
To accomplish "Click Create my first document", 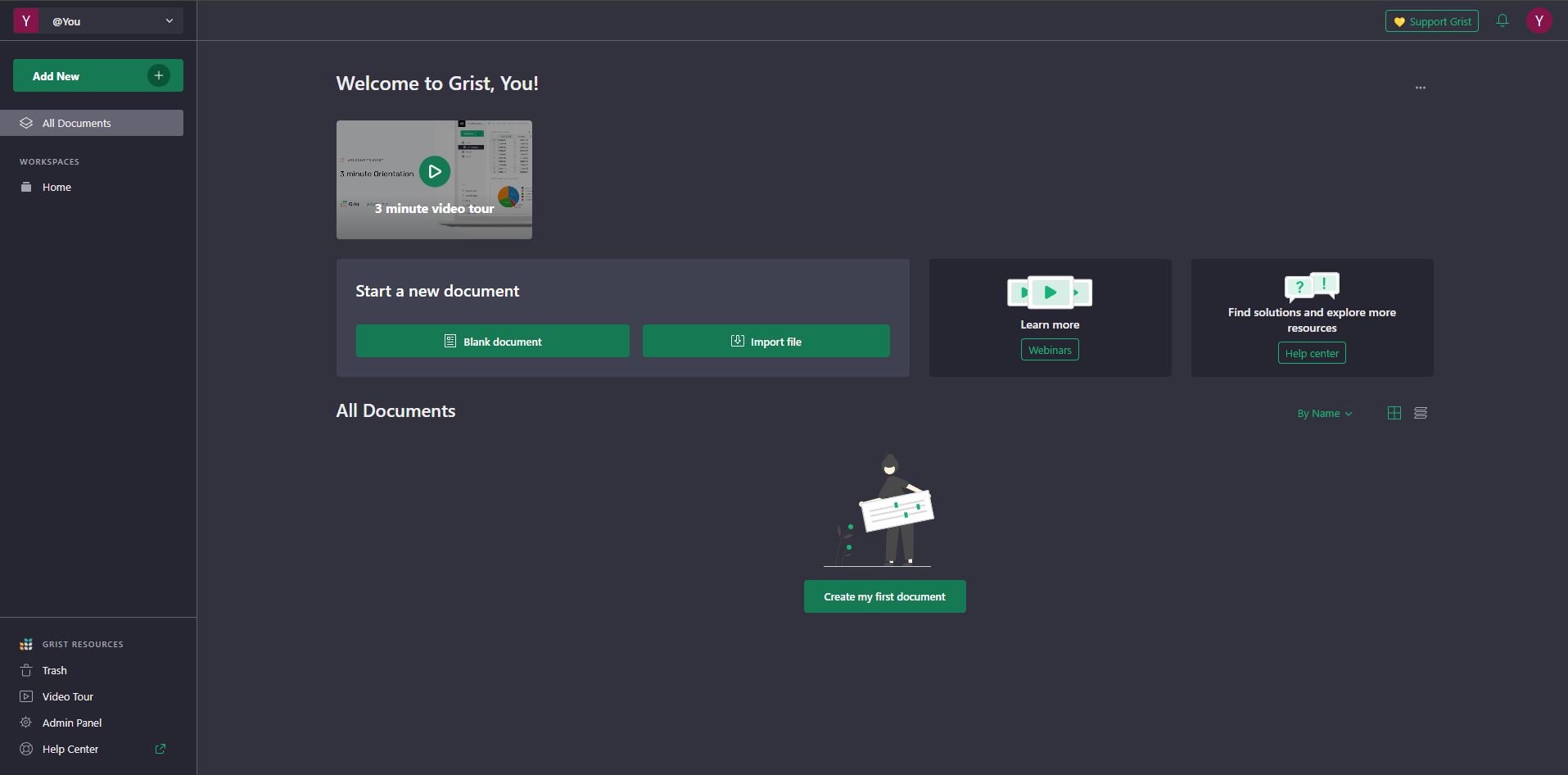I will point(884,596).
